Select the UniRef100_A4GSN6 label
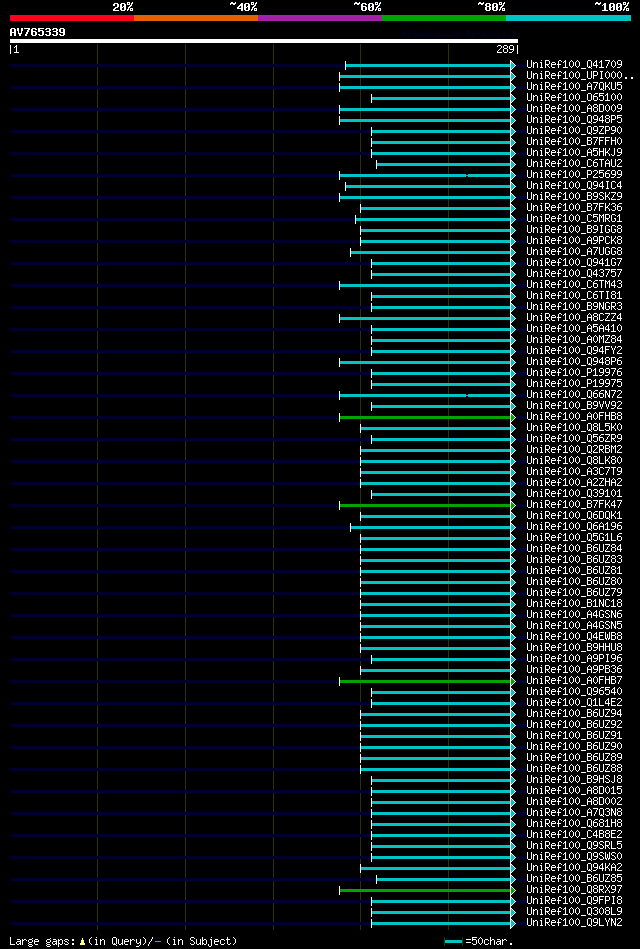 (574, 615)
